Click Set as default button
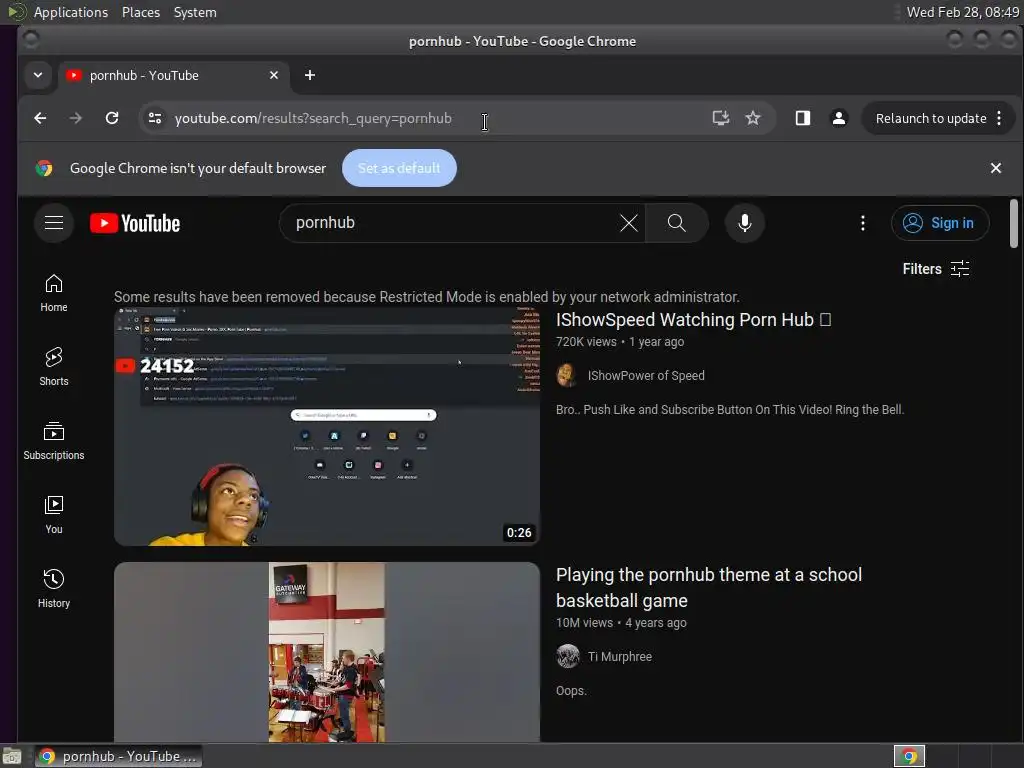Image resolution: width=1024 pixels, height=768 pixels. (399, 168)
